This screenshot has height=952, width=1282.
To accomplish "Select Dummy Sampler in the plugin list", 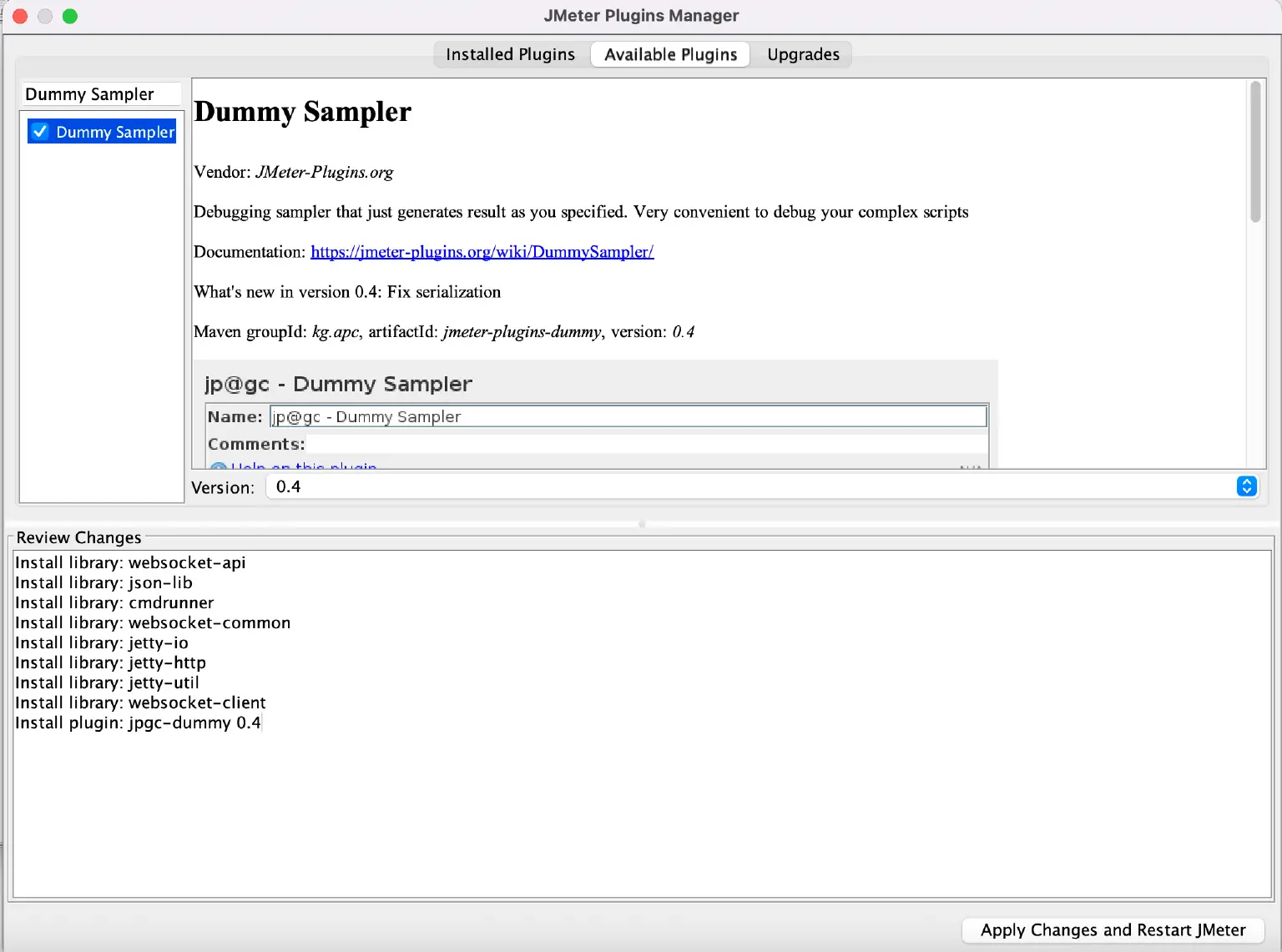I will coord(116,131).
